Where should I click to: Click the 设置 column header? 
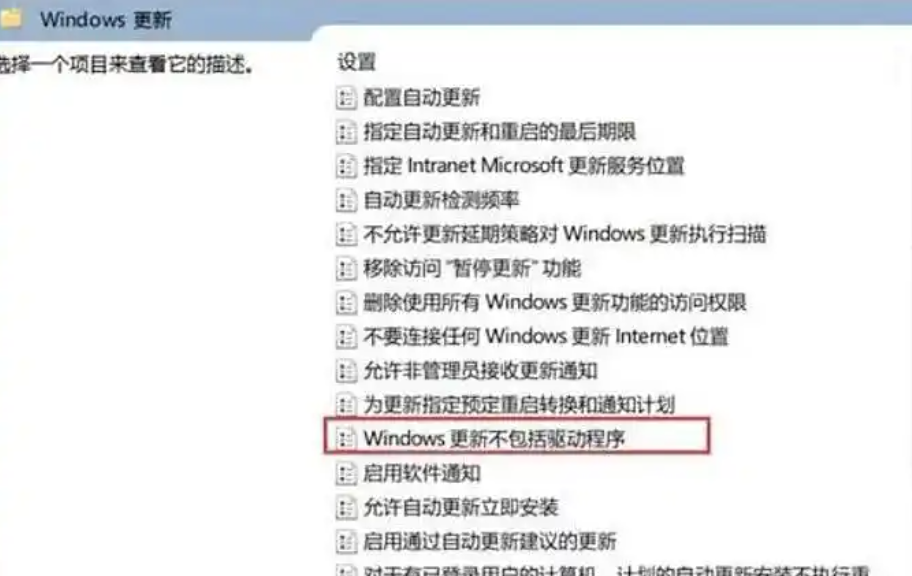[357, 62]
